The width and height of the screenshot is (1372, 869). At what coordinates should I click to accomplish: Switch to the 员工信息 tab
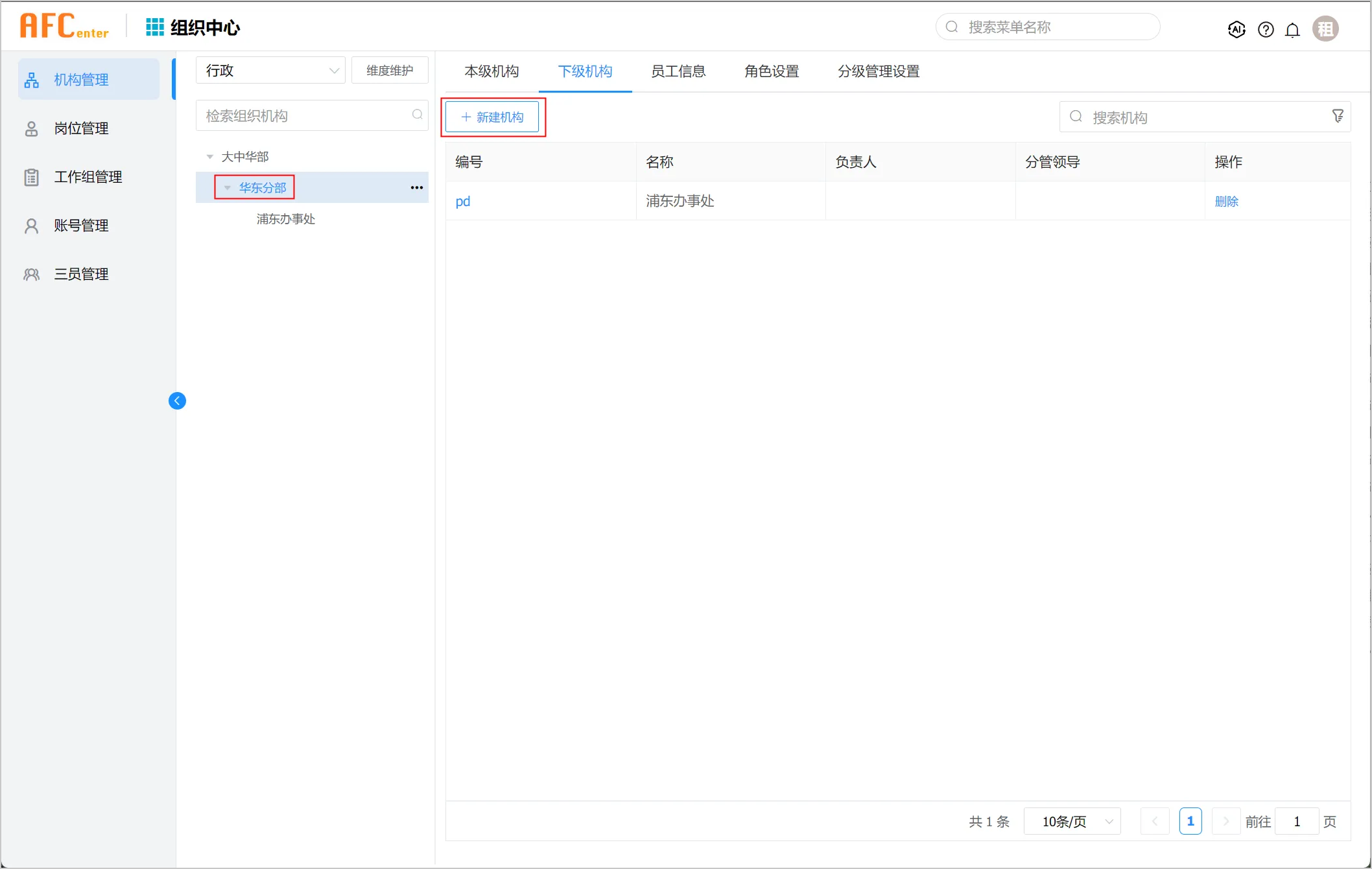(x=678, y=71)
